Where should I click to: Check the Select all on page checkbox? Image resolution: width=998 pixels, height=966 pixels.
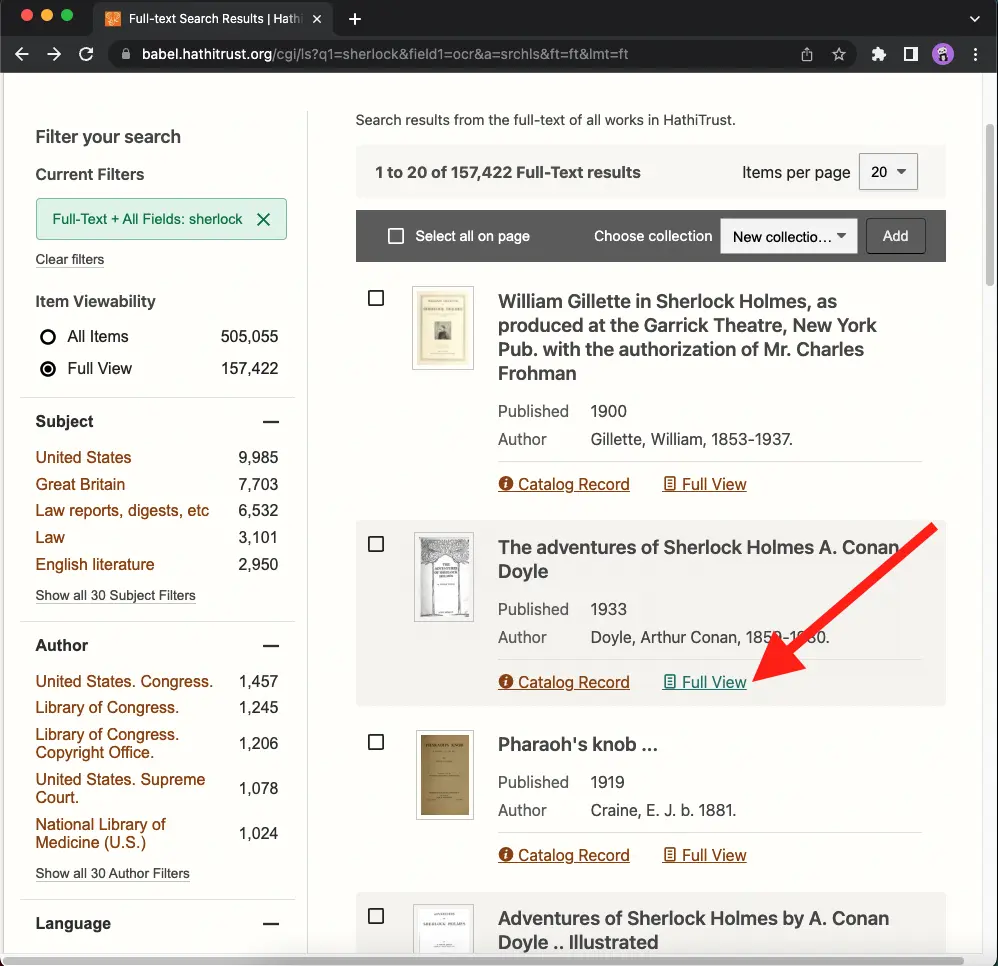396,236
